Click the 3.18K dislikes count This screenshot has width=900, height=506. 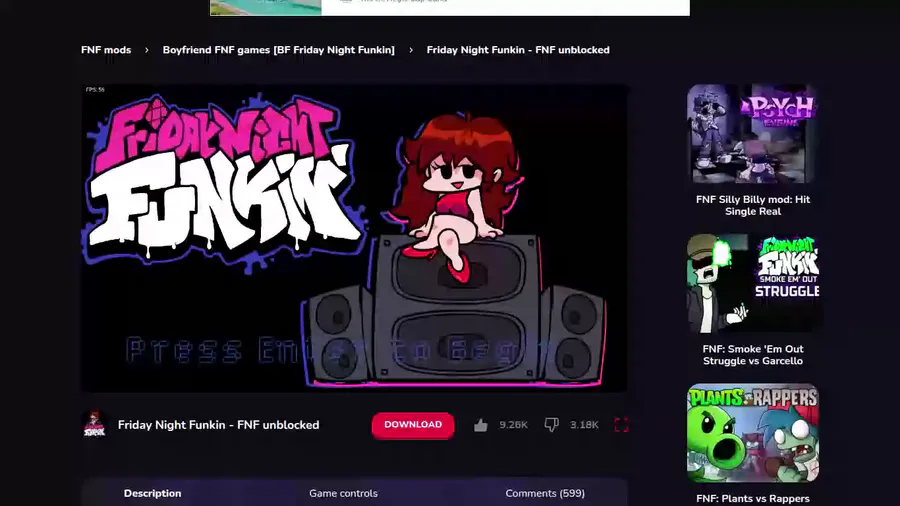(584, 425)
